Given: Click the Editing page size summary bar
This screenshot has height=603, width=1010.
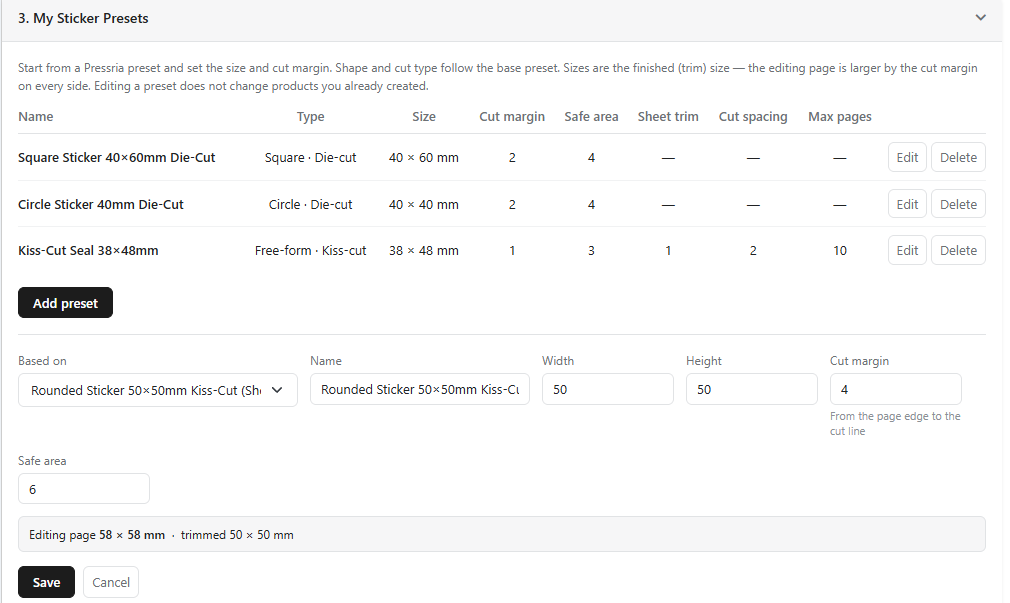Looking at the screenshot, I should [502, 534].
